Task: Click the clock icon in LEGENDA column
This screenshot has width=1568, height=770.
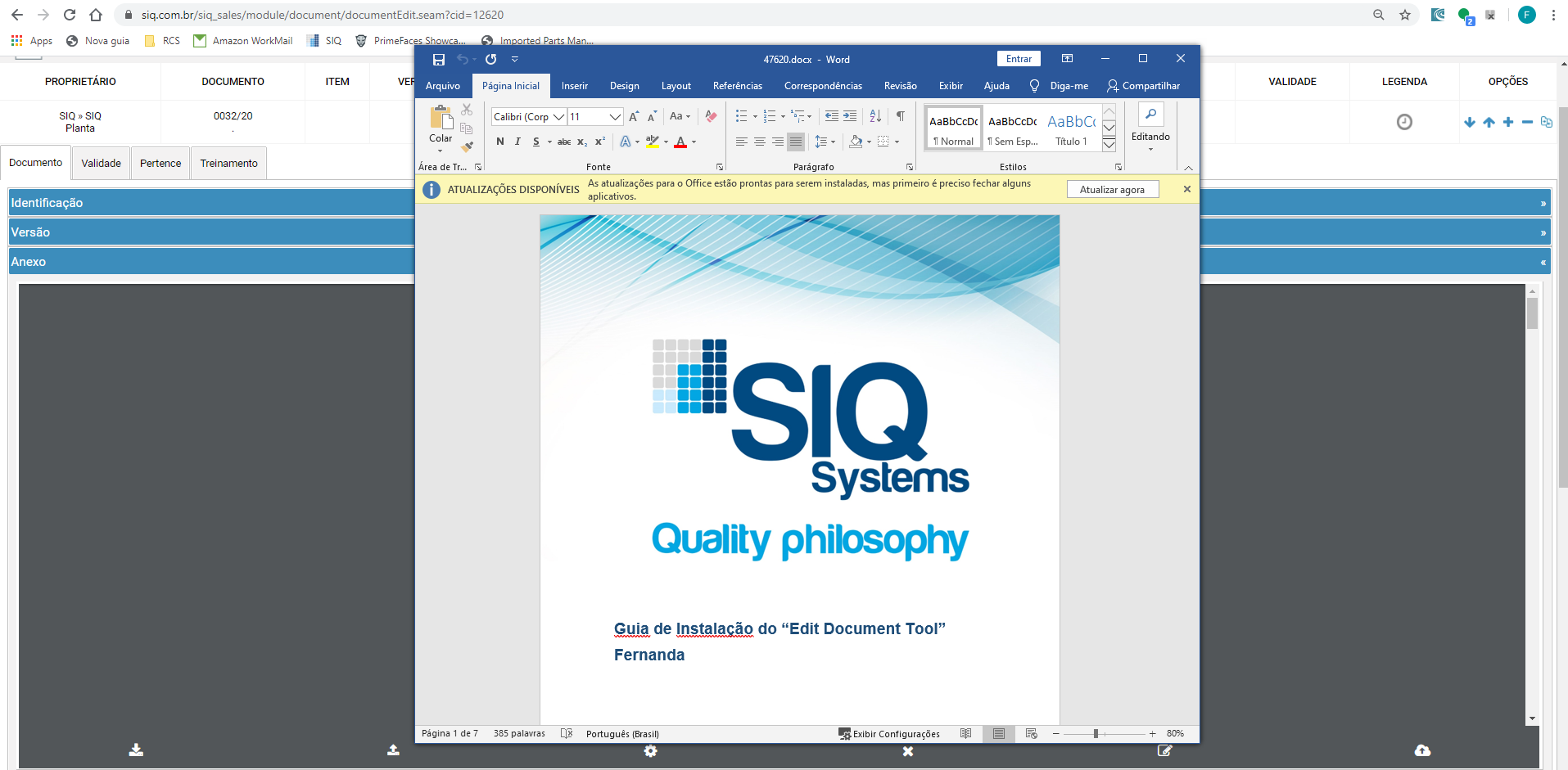Action: click(1404, 122)
